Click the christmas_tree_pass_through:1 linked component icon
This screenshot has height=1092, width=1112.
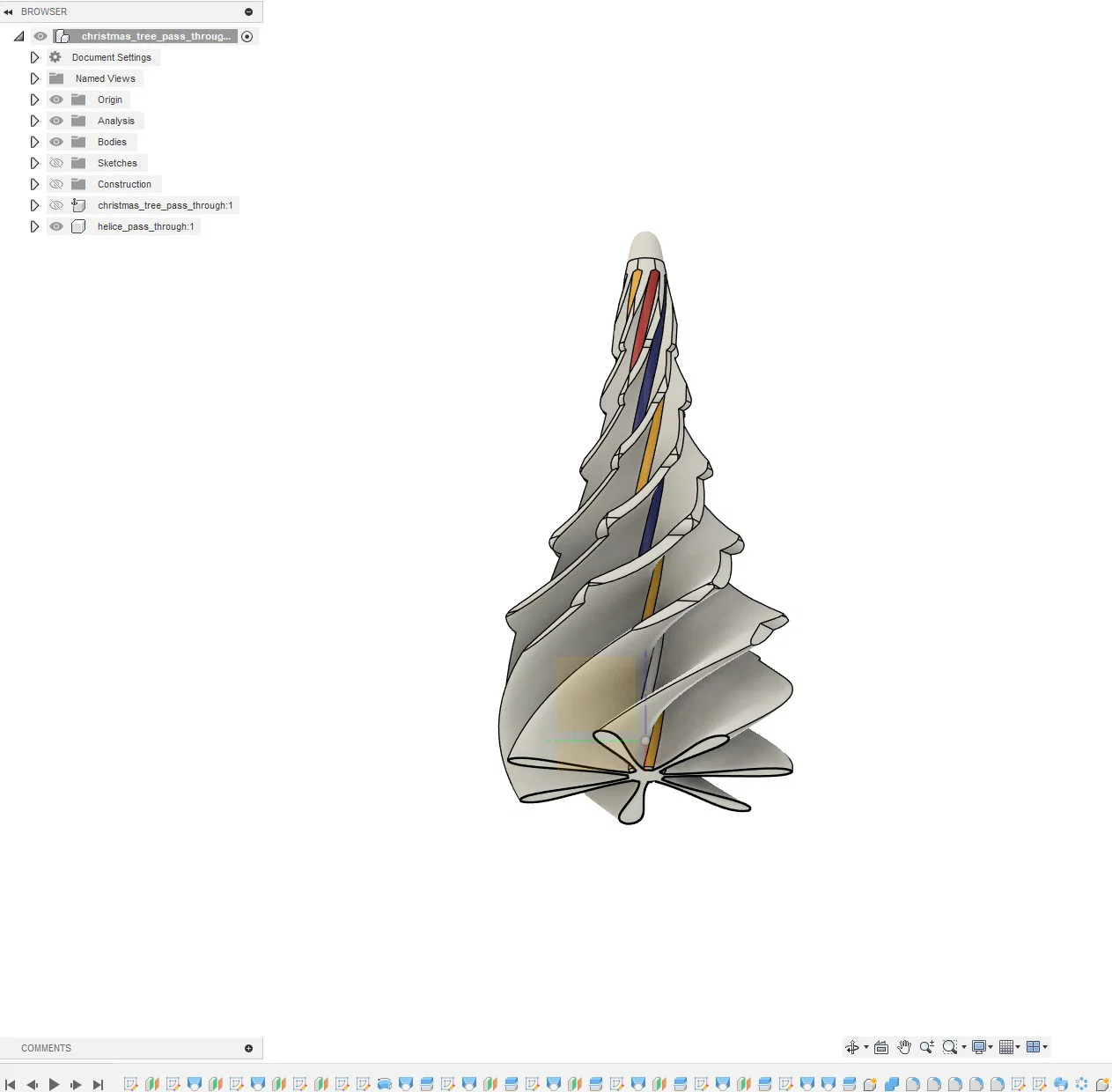pyautogui.click(x=78, y=205)
